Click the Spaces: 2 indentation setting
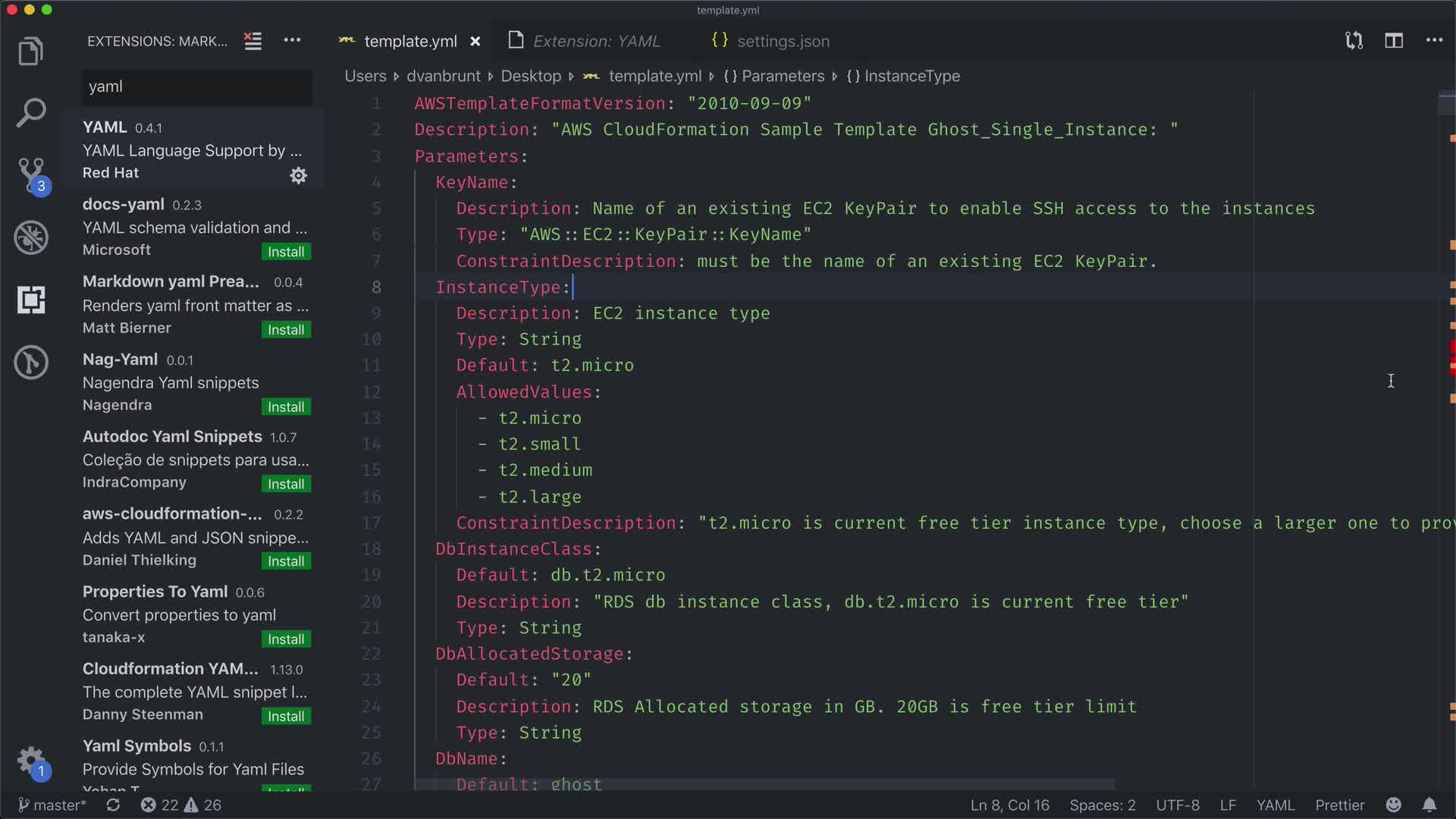This screenshot has height=819, width=1456. click(x=1102, y=805)
